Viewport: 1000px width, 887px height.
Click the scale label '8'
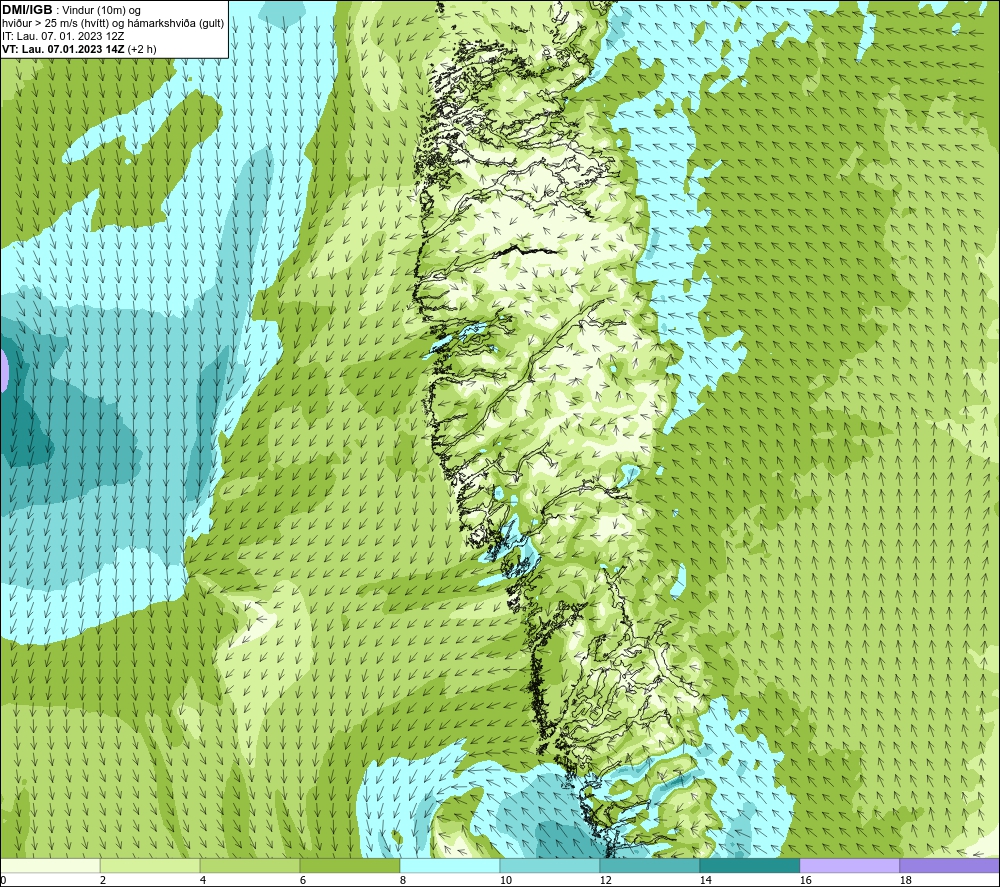[403, 881]
